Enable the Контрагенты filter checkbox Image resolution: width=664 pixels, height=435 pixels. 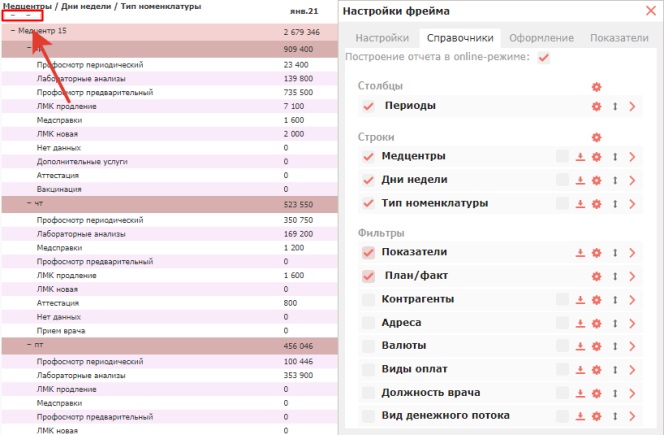[368, 300]
